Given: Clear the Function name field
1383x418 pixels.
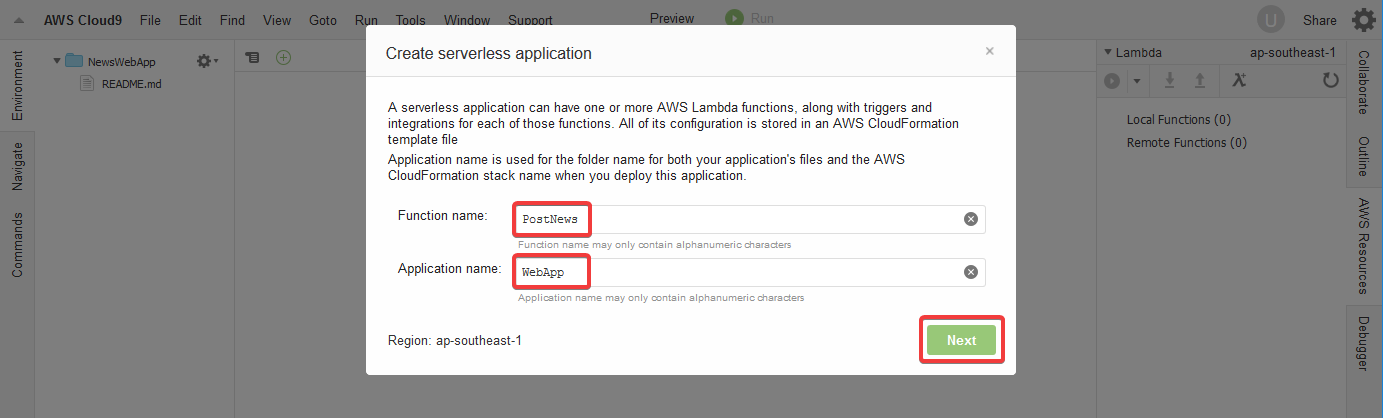Looking at the screenshot, I should tap(970, 219).
